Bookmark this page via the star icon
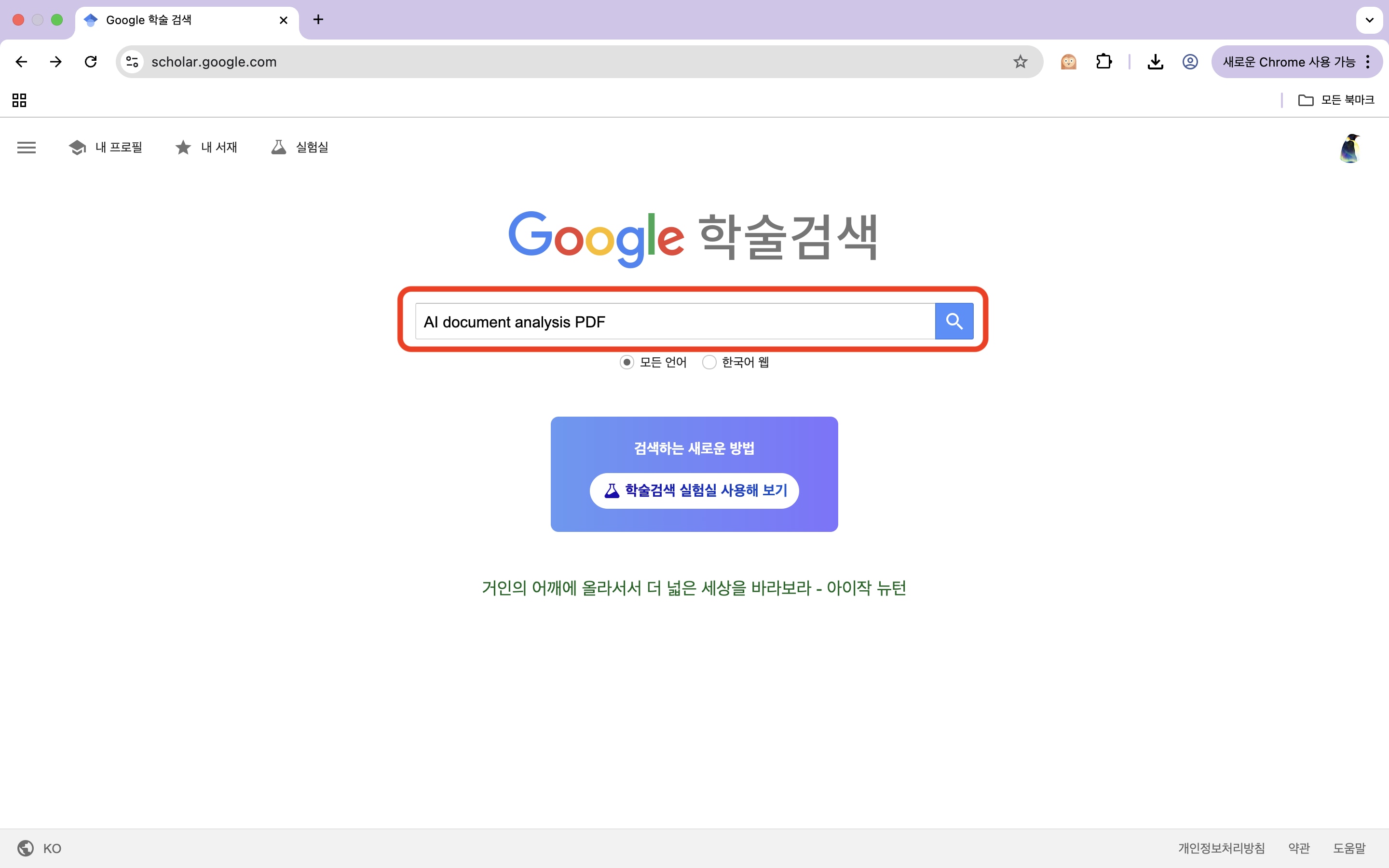 (x=1021, y=61)
